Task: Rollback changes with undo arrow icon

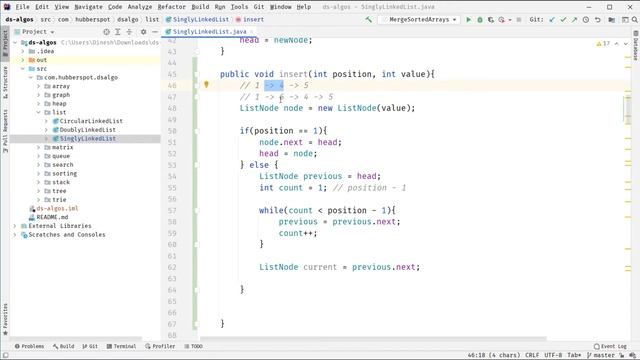Action: tap(598, 20)
